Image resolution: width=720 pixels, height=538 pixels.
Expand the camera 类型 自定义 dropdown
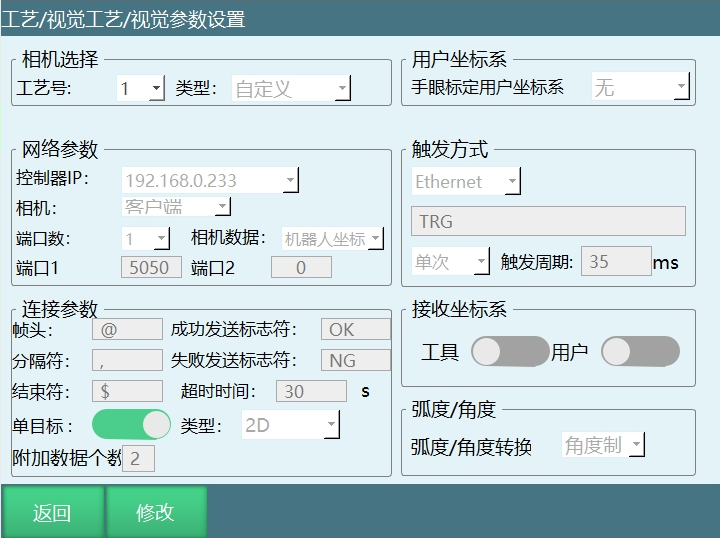(291, 89)
